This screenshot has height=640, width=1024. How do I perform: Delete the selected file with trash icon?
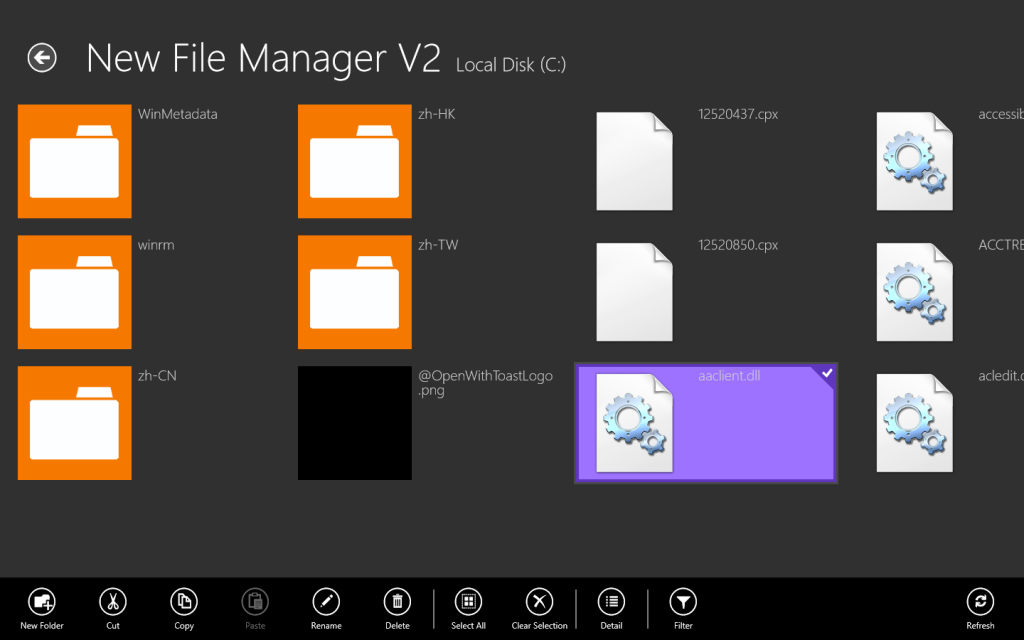(397, 602)
